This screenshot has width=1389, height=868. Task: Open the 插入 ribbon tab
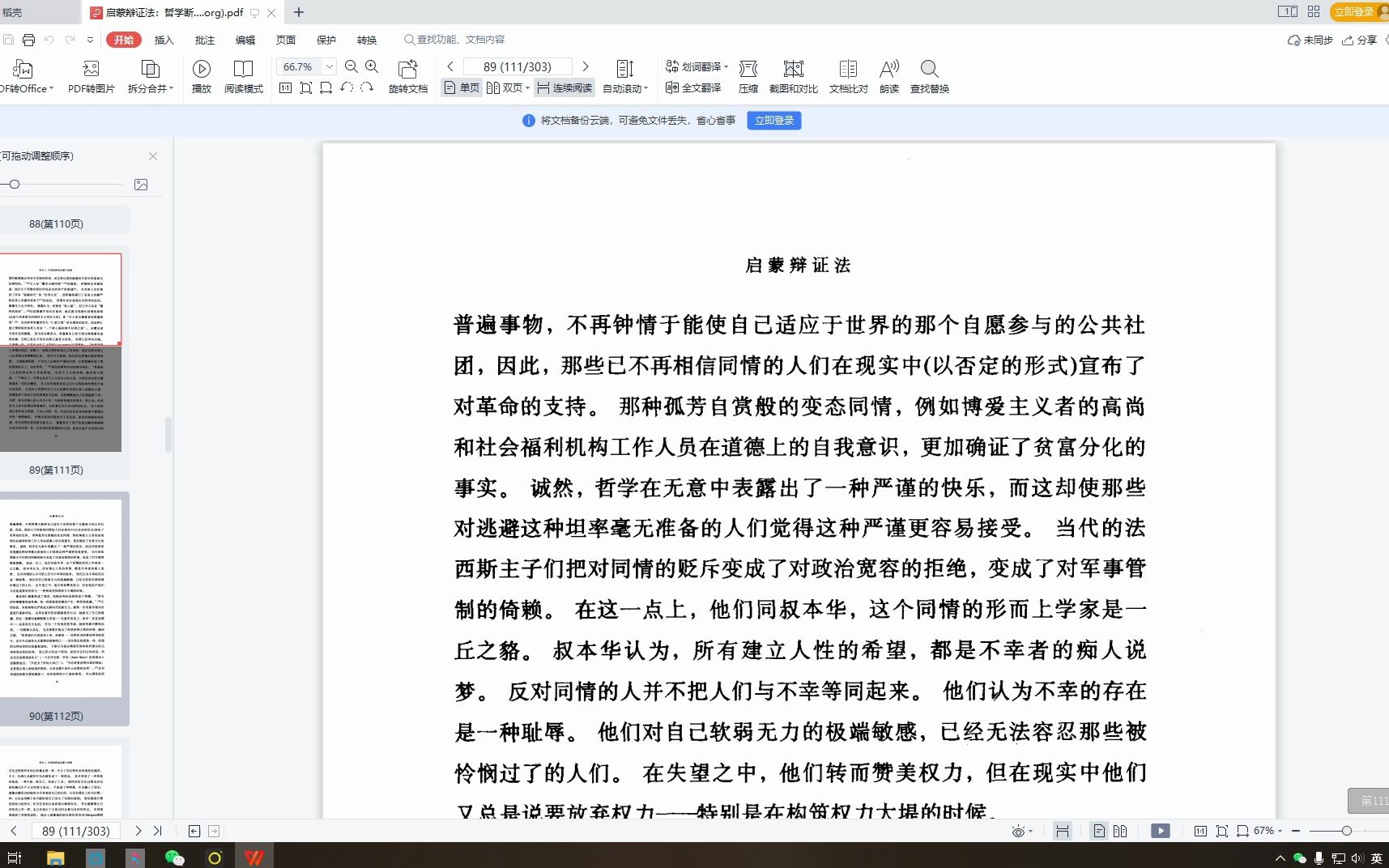(x=164, y=40)
